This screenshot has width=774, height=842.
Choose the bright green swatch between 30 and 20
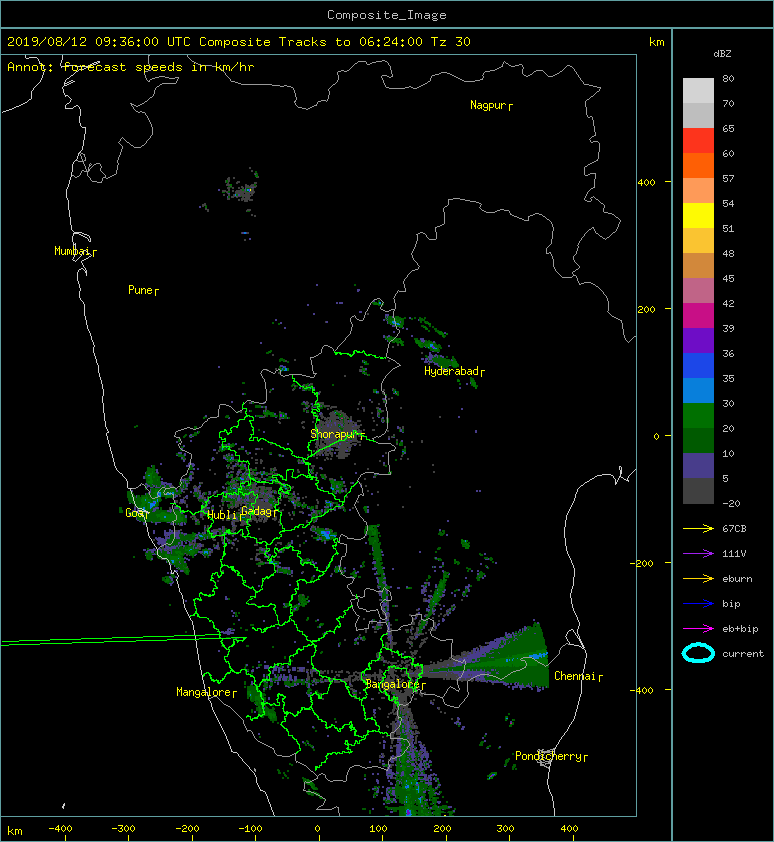(x=698, y=415)
